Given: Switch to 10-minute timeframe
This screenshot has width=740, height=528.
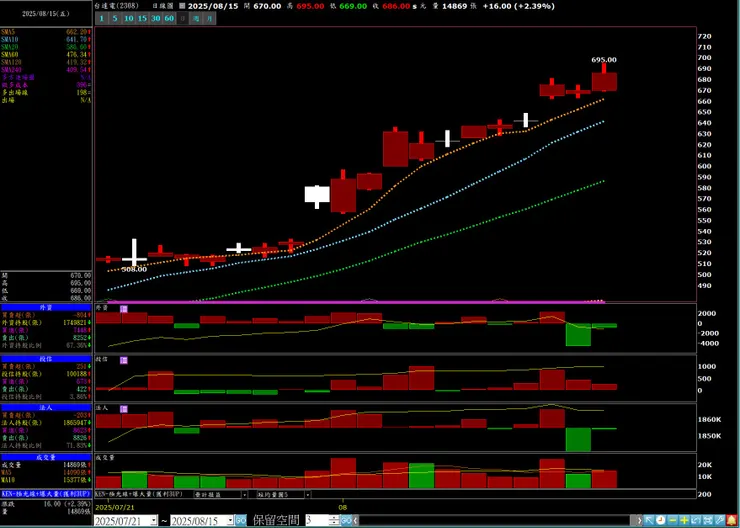Looking at the screenshot, I should 129,18.
